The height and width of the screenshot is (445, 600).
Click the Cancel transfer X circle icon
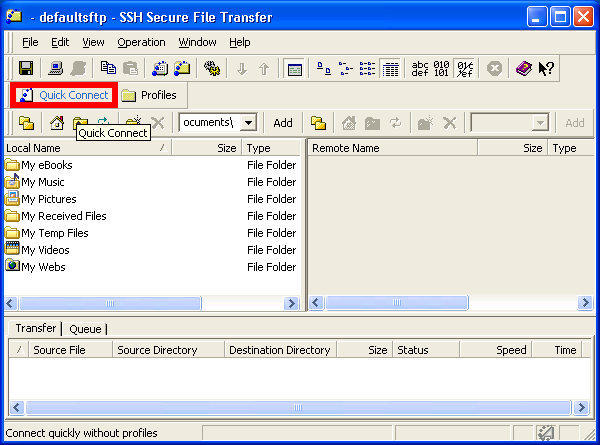click(494, 69)
